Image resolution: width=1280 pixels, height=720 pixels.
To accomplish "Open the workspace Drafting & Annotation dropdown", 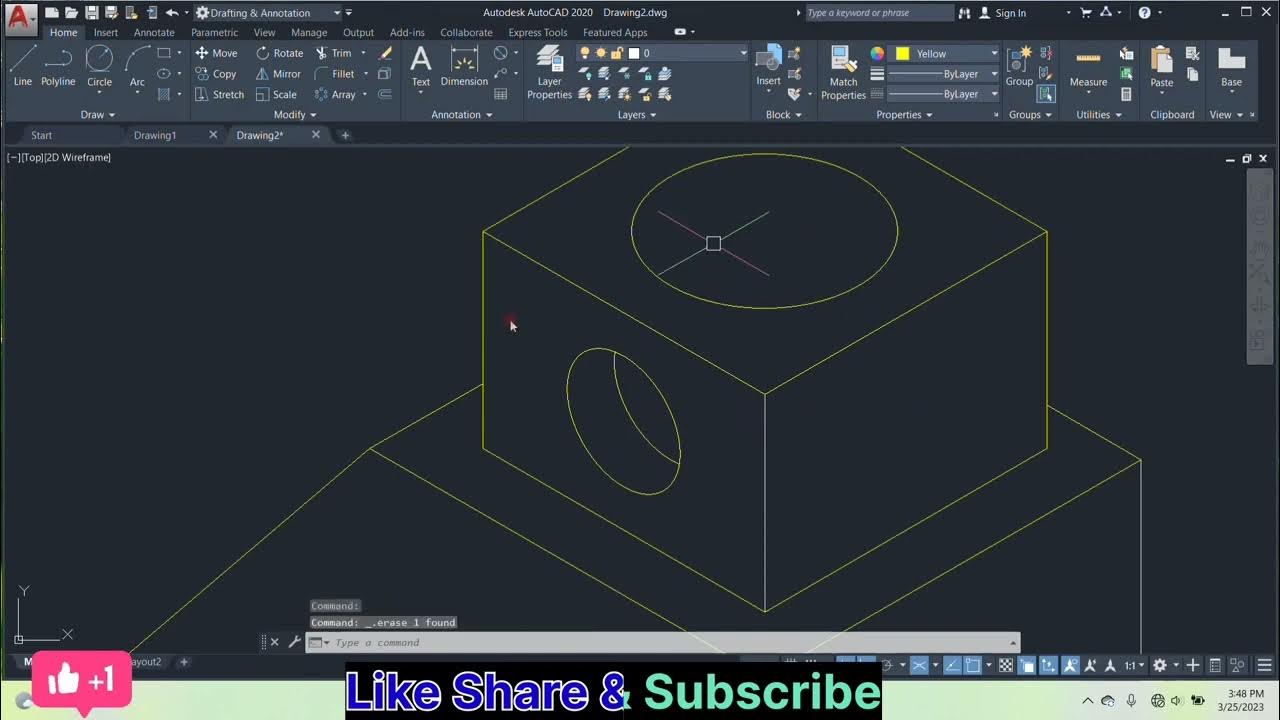I will (x=268, y=13).
